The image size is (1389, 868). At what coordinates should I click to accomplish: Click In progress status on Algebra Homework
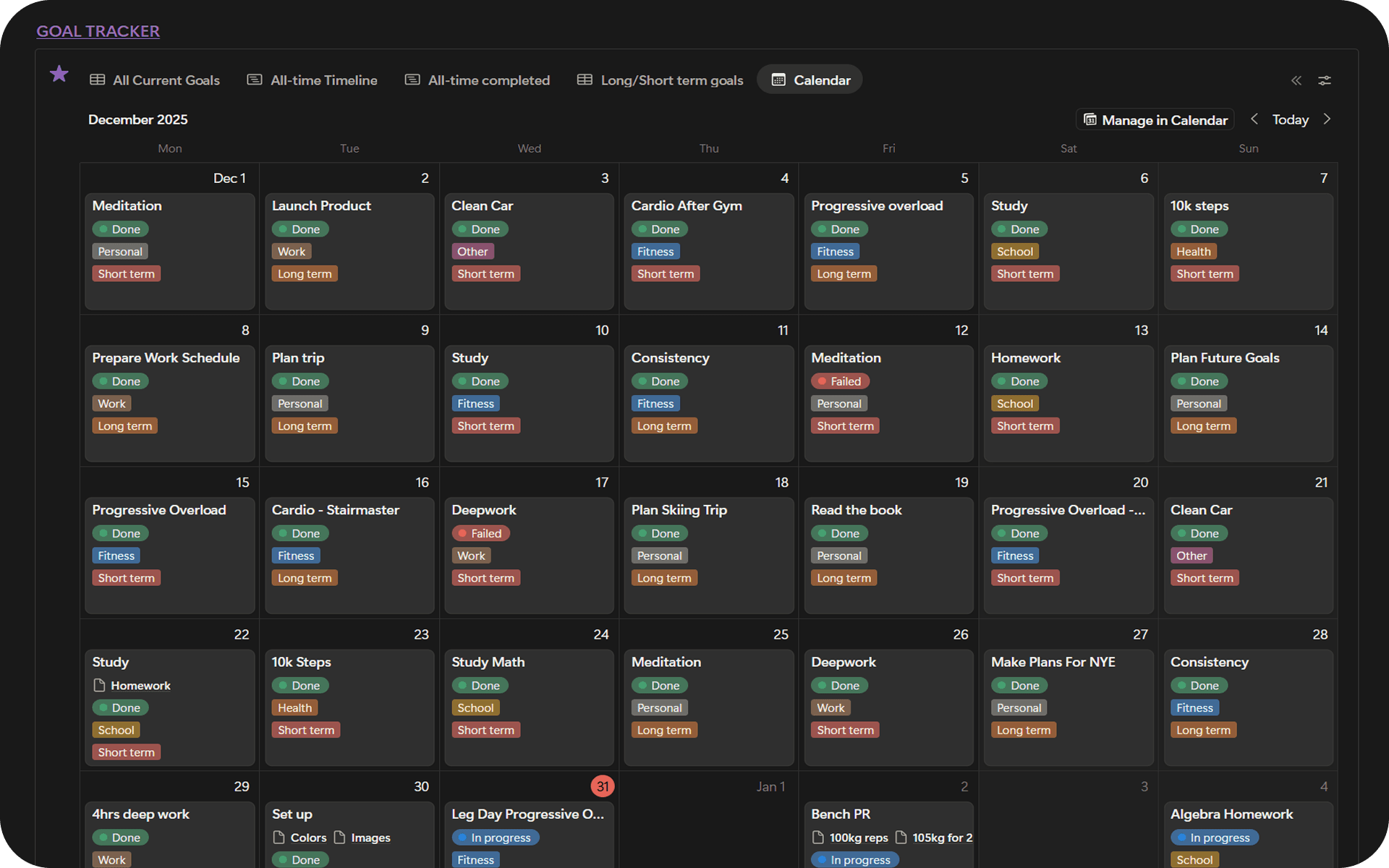coord(1215,838)
